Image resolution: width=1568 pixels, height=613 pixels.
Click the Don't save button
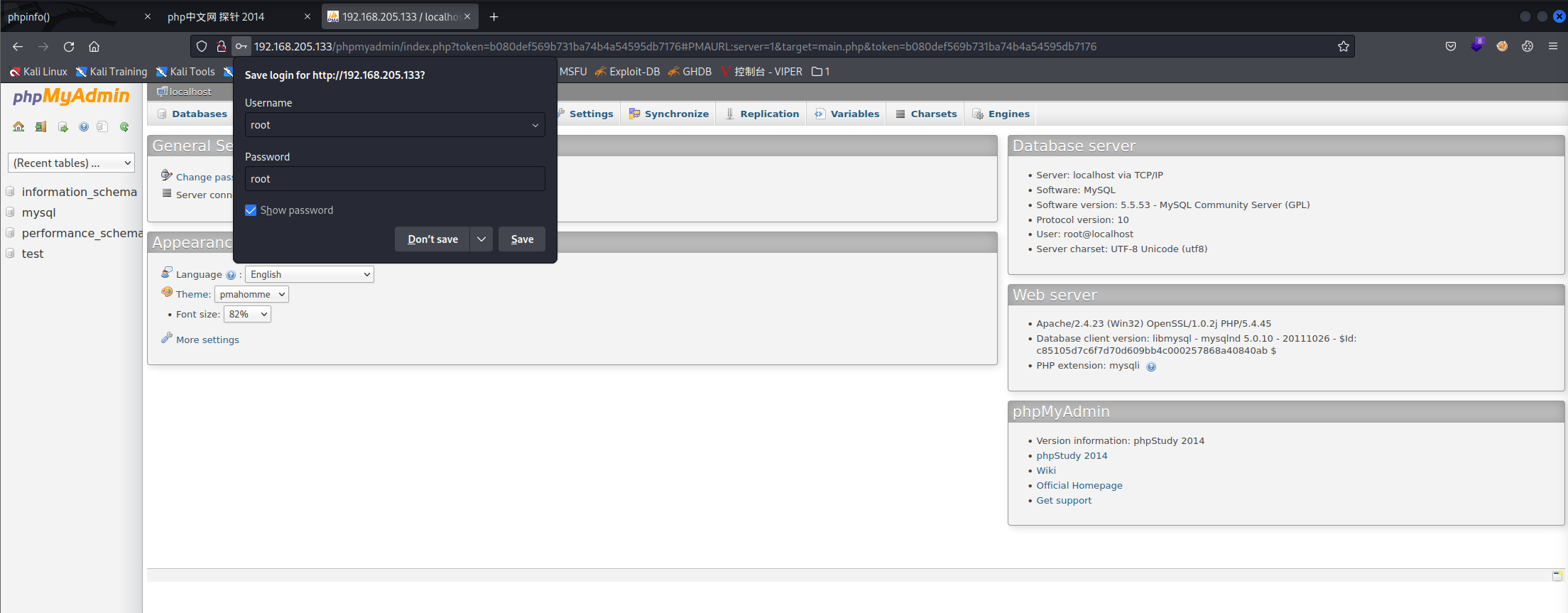click(x=432, y=239)
